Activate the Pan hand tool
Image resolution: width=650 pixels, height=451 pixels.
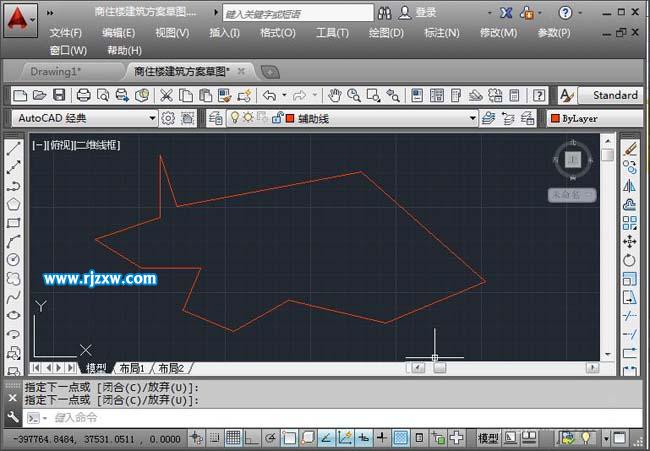335,95
